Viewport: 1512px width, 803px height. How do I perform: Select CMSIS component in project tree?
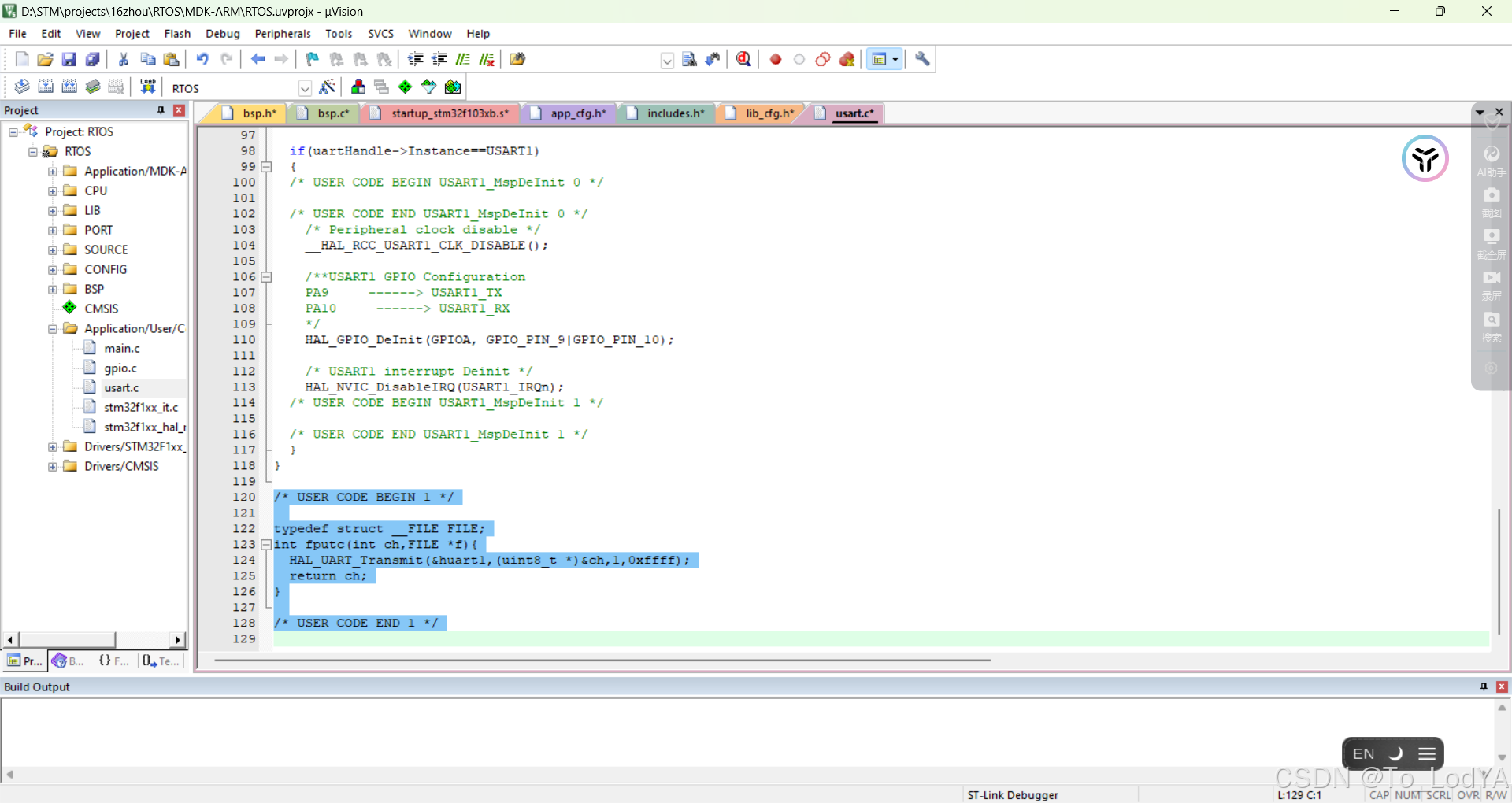101,309
